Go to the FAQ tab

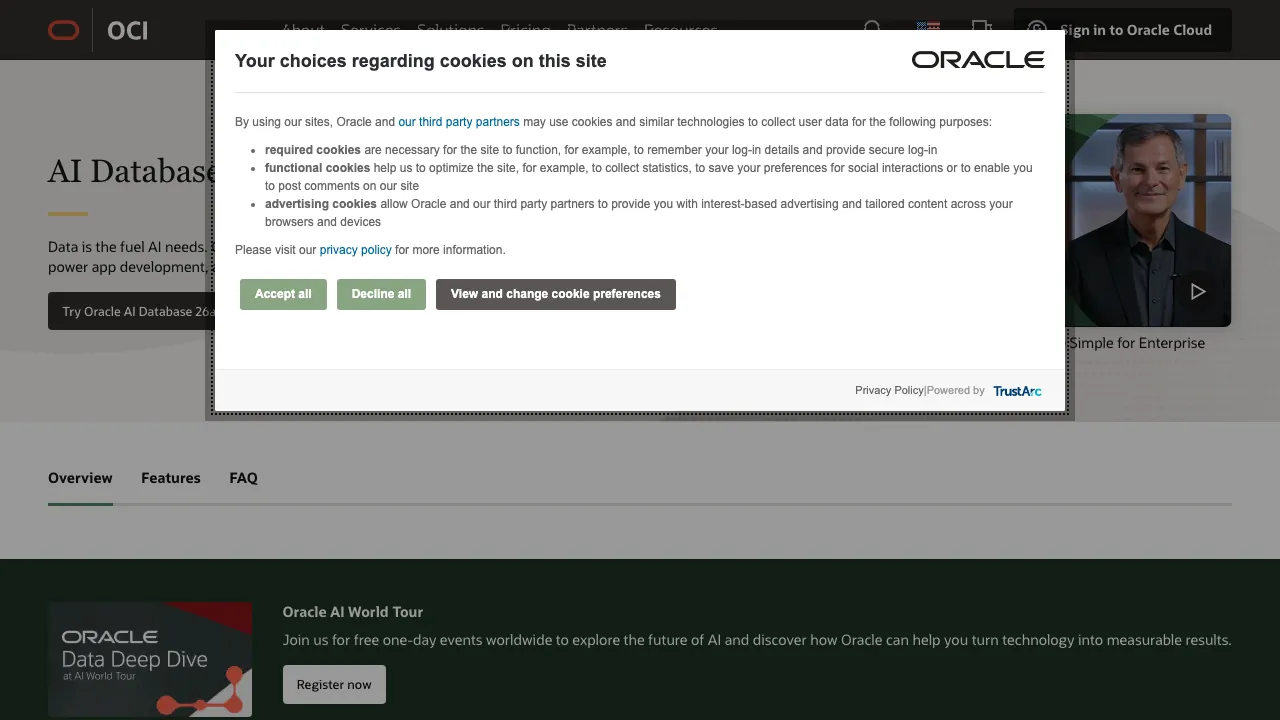pos(243,478)
